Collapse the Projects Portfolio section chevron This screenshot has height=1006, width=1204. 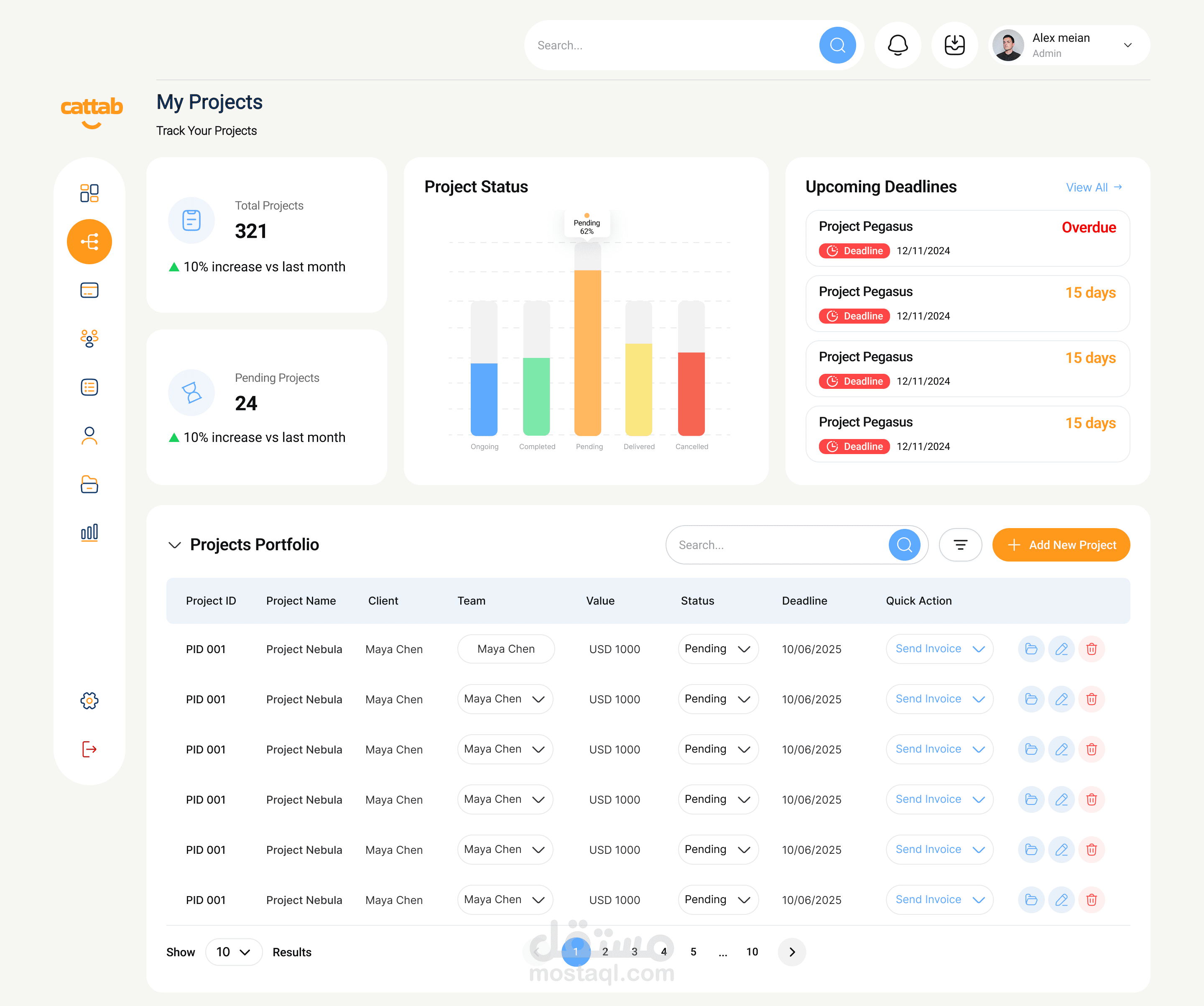coord(175,544)
